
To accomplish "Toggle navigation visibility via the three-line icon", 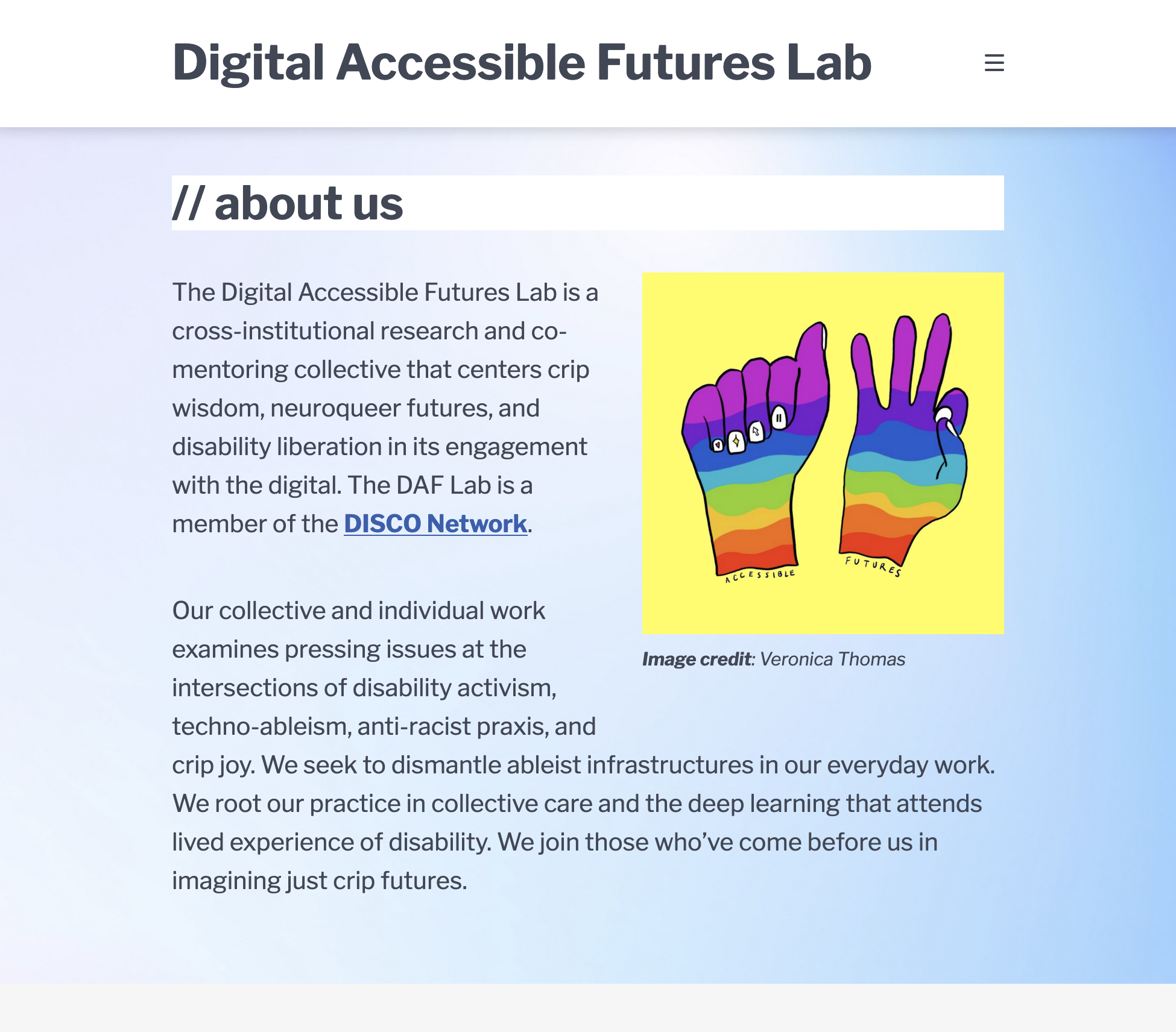I will [x=994, y=63].
